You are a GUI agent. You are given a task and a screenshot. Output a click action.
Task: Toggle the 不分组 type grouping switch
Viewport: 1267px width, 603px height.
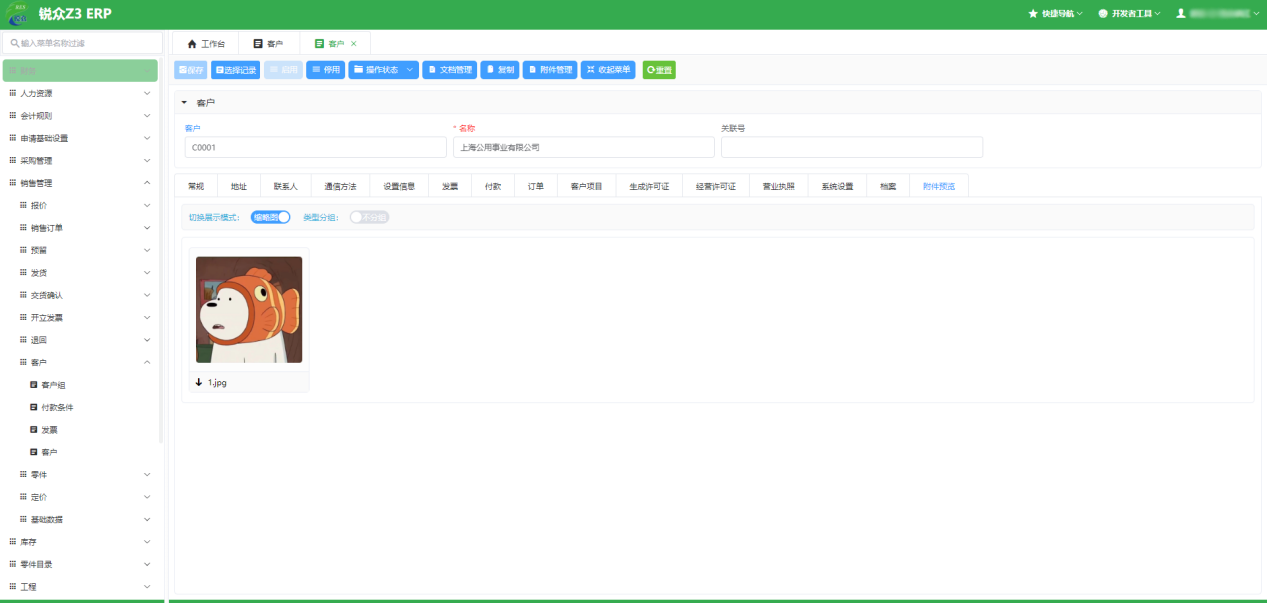click(x=369, y=217)
